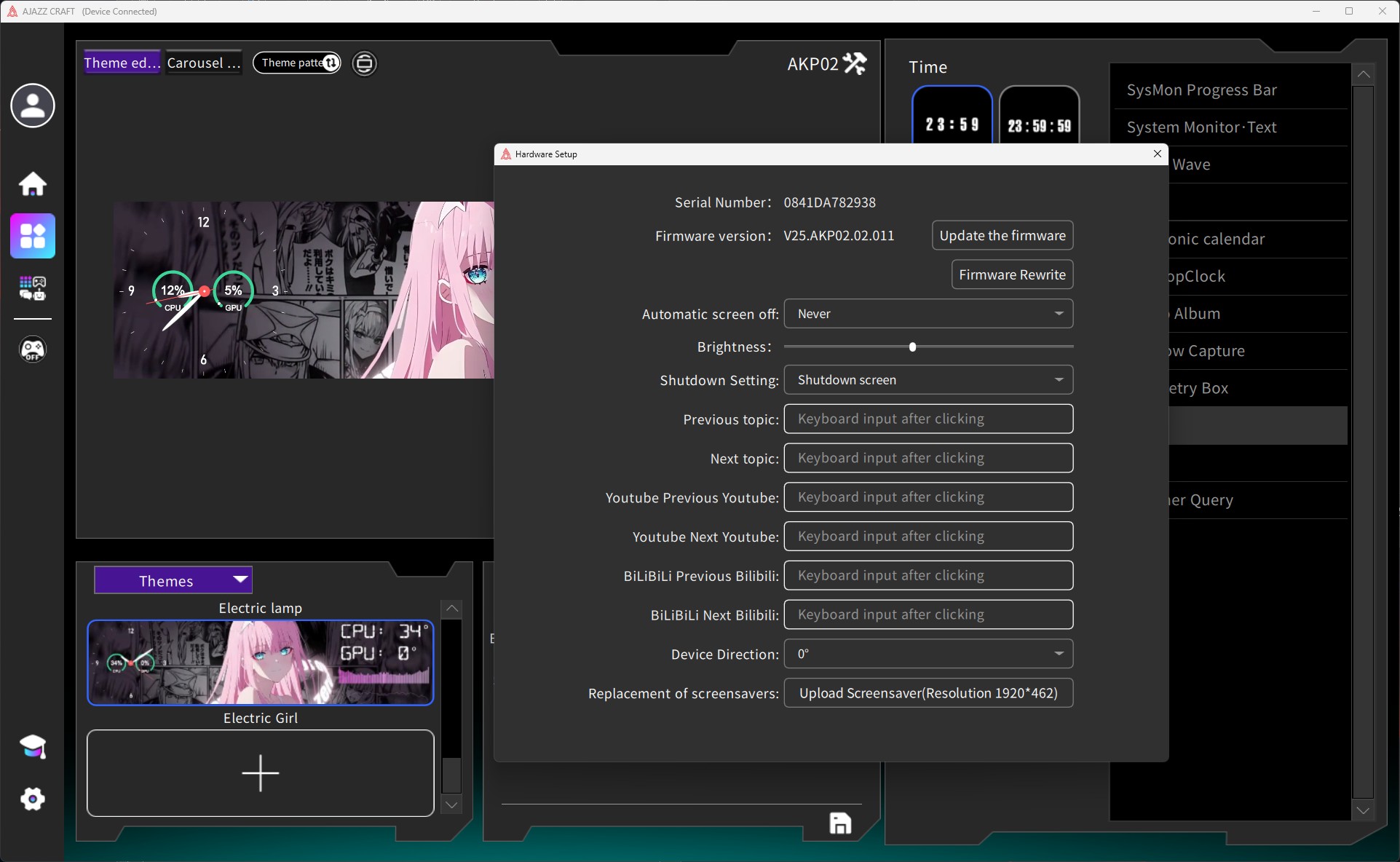Viewport: 1400px width, 862px height.
Task: Click the BiLiBiLi Next Bilibili shortcut field
Action: (x=928, y=615)
